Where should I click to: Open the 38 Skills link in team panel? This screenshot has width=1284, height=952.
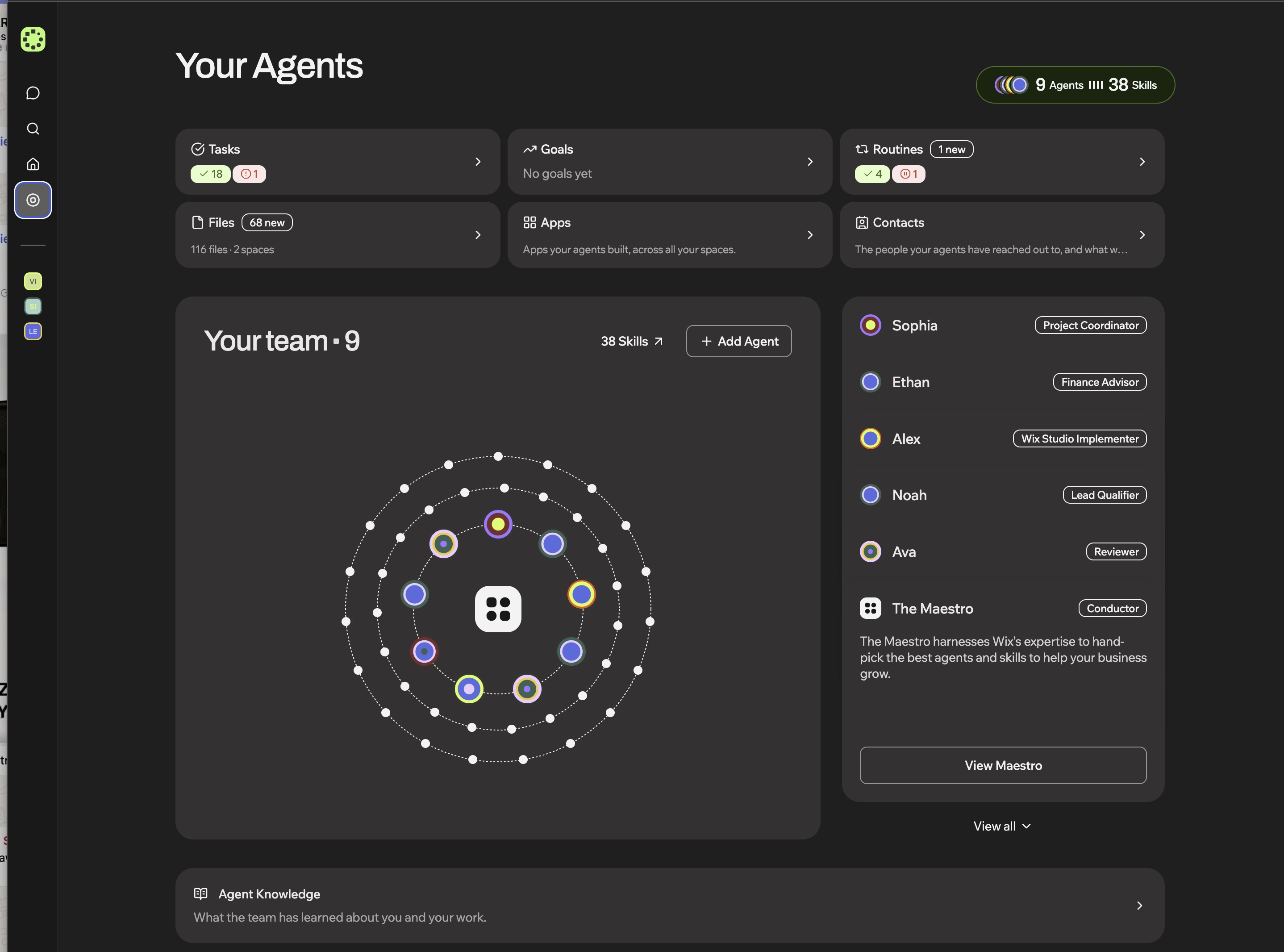click(x=632, y=341)
